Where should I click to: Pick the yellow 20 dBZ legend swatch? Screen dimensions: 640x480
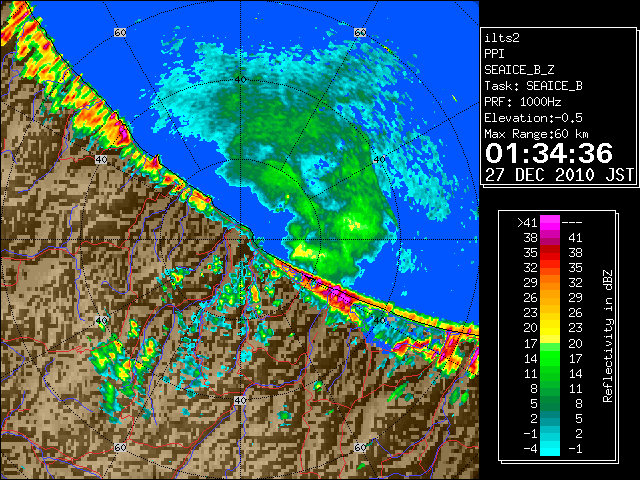click(550, 328)
